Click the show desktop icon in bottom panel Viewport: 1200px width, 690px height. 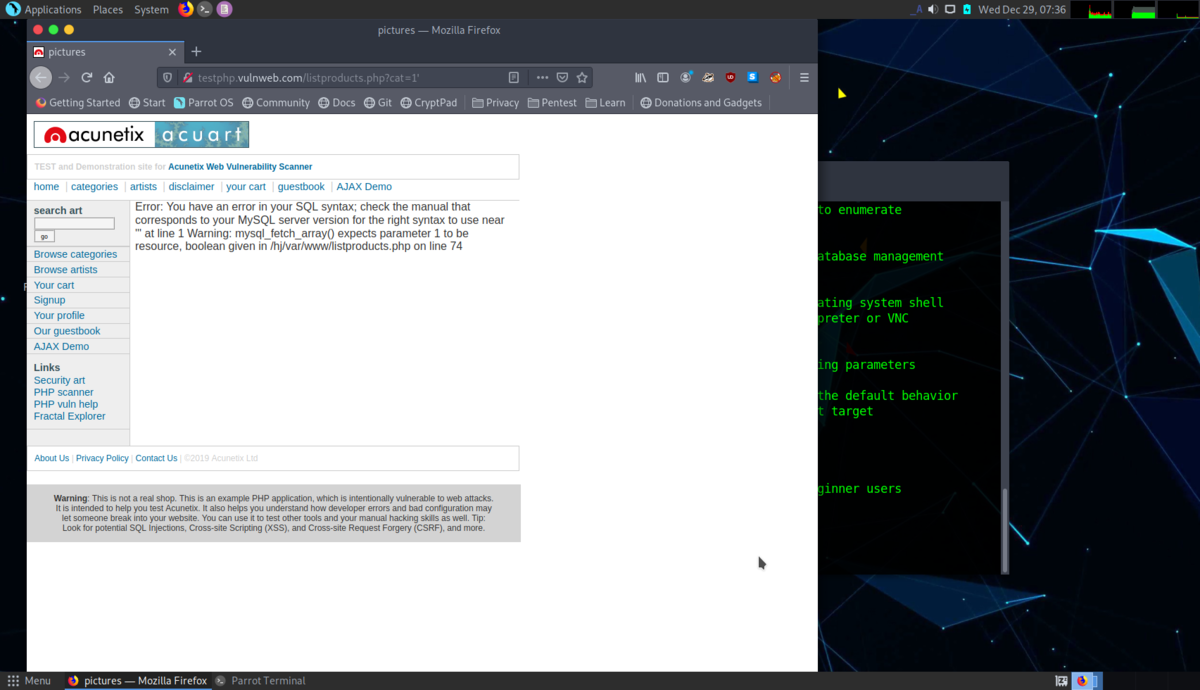[x=1061, y=681]
